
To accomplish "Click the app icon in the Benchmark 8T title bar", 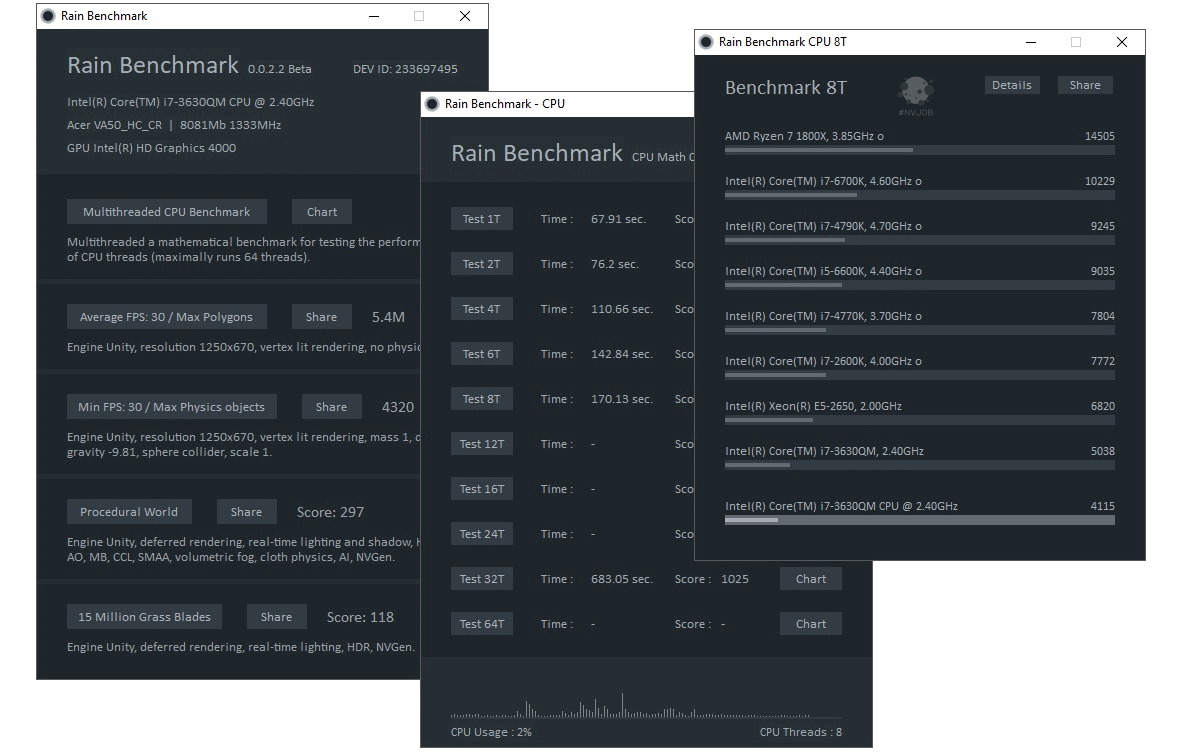I will point(707,41).
